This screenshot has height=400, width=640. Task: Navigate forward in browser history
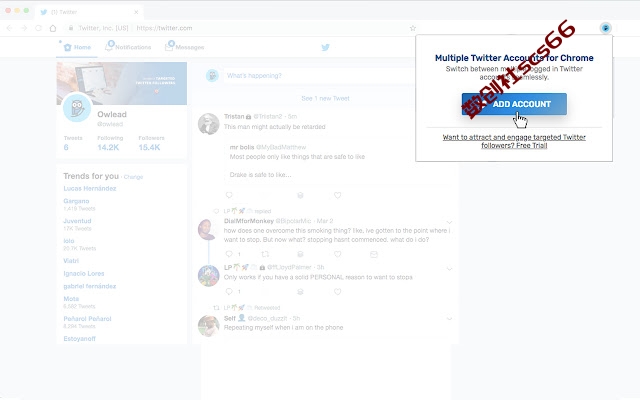24,28
